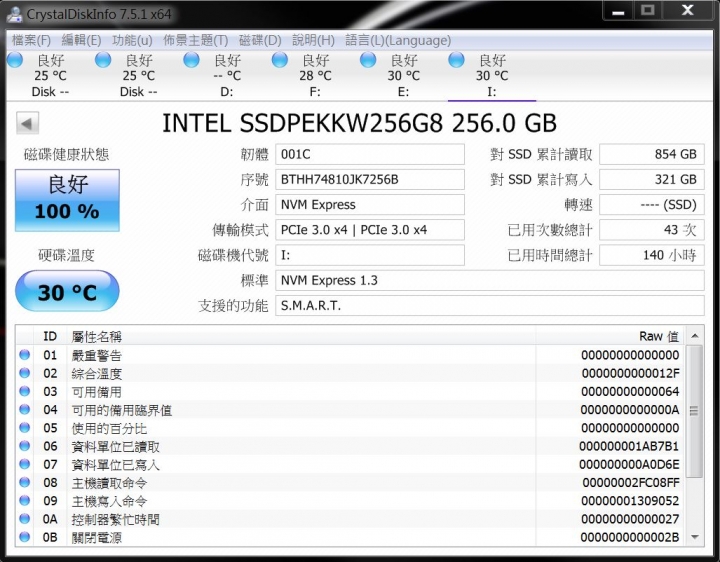The image size is (720, 562).
Task: Click the INTEL SSDPEKKW256G8 256.0 GB title
Action: pos(360,123)
